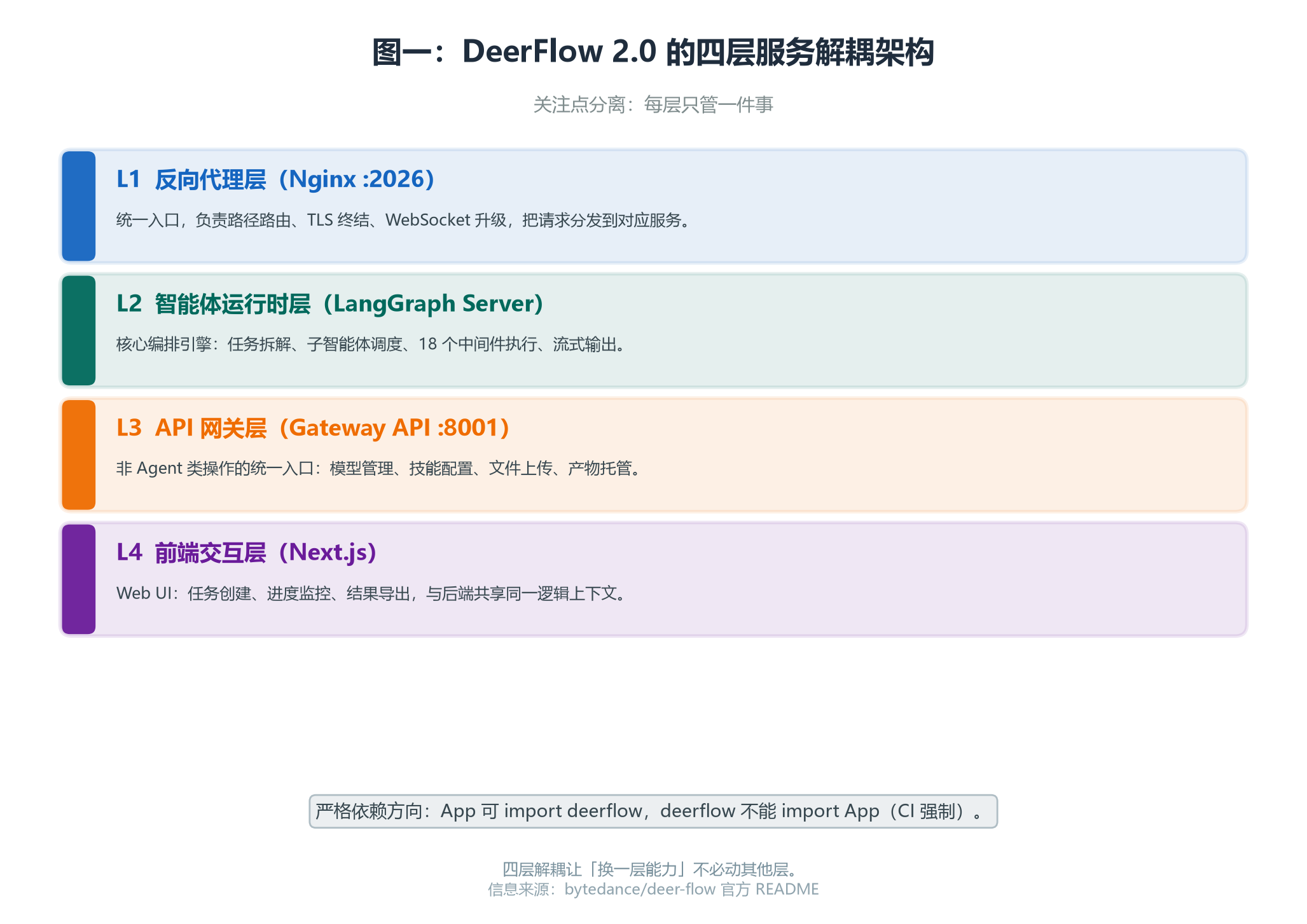The height and width of the screenshot is (924, 1307).
Task: Click the orange color bar of L3 card
Action: pyautogui.click(x=79, y=455)
